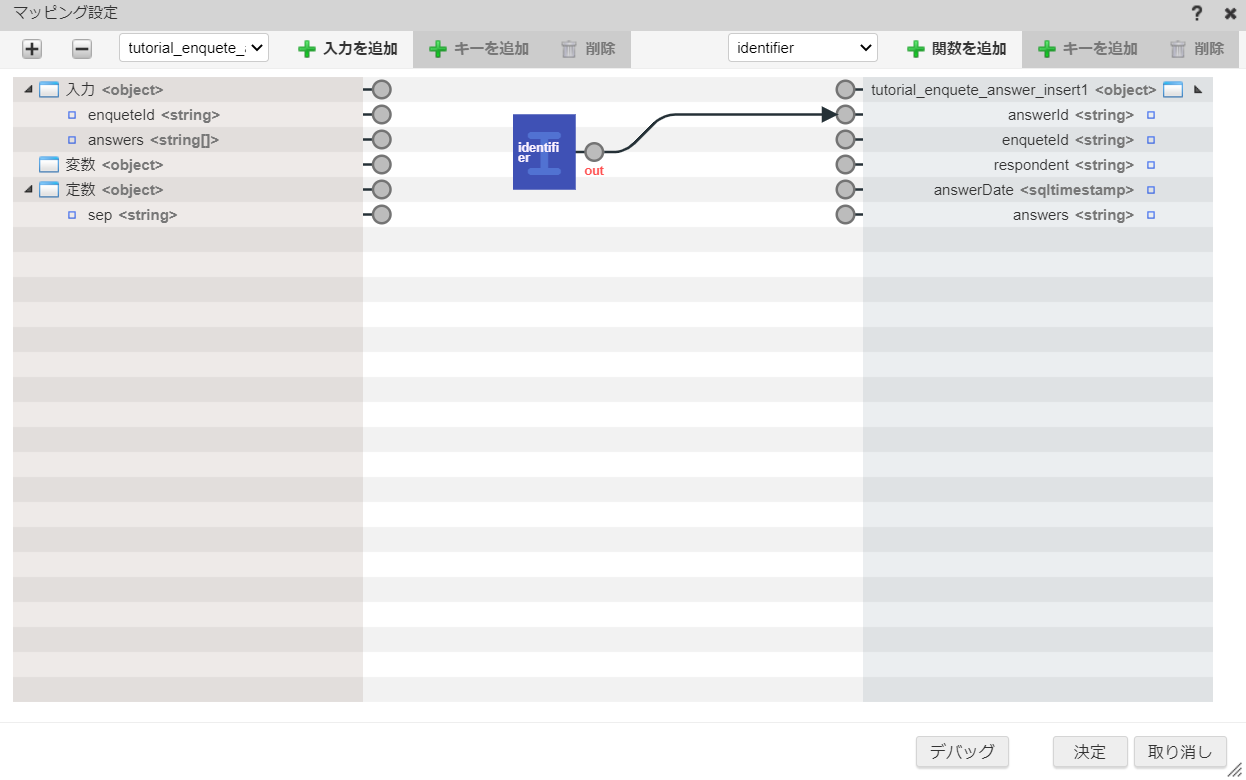Click left 削除 trash button
This screenshot has height=780, width=1246.
[x=588, y=49]
